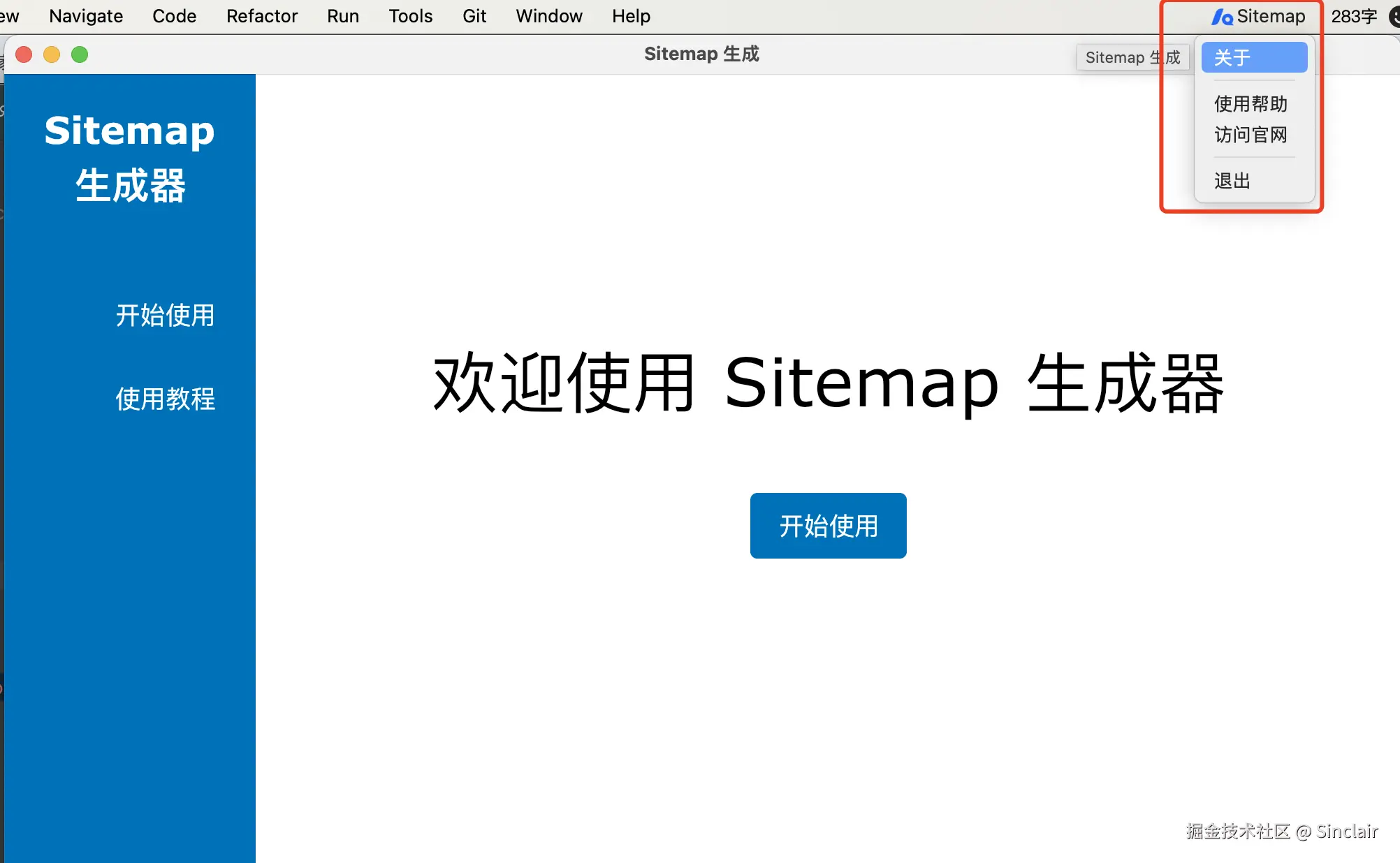Open the Code menu
Viewport: 1400px width, 863px height.
(x=174, y=16)
